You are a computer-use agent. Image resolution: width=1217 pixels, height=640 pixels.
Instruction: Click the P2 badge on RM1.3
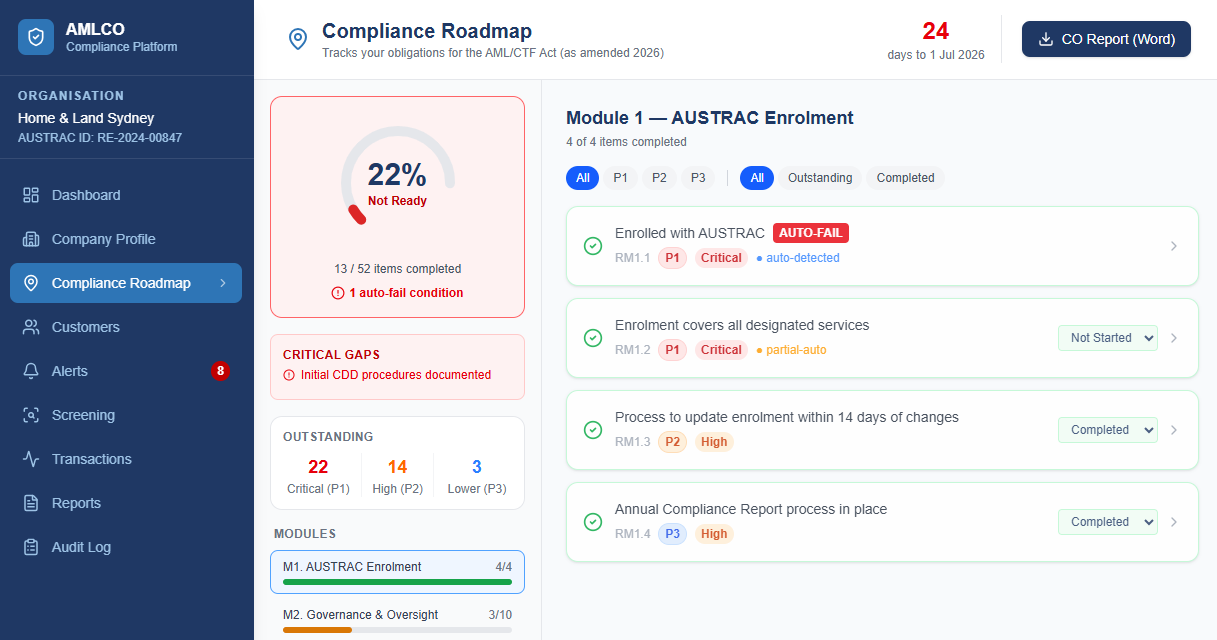click(672, 442)
